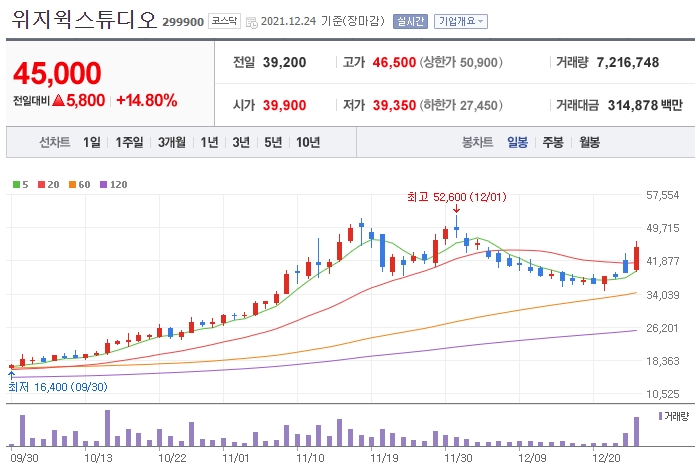Click the 저가 value 39,350

point(394,105)
